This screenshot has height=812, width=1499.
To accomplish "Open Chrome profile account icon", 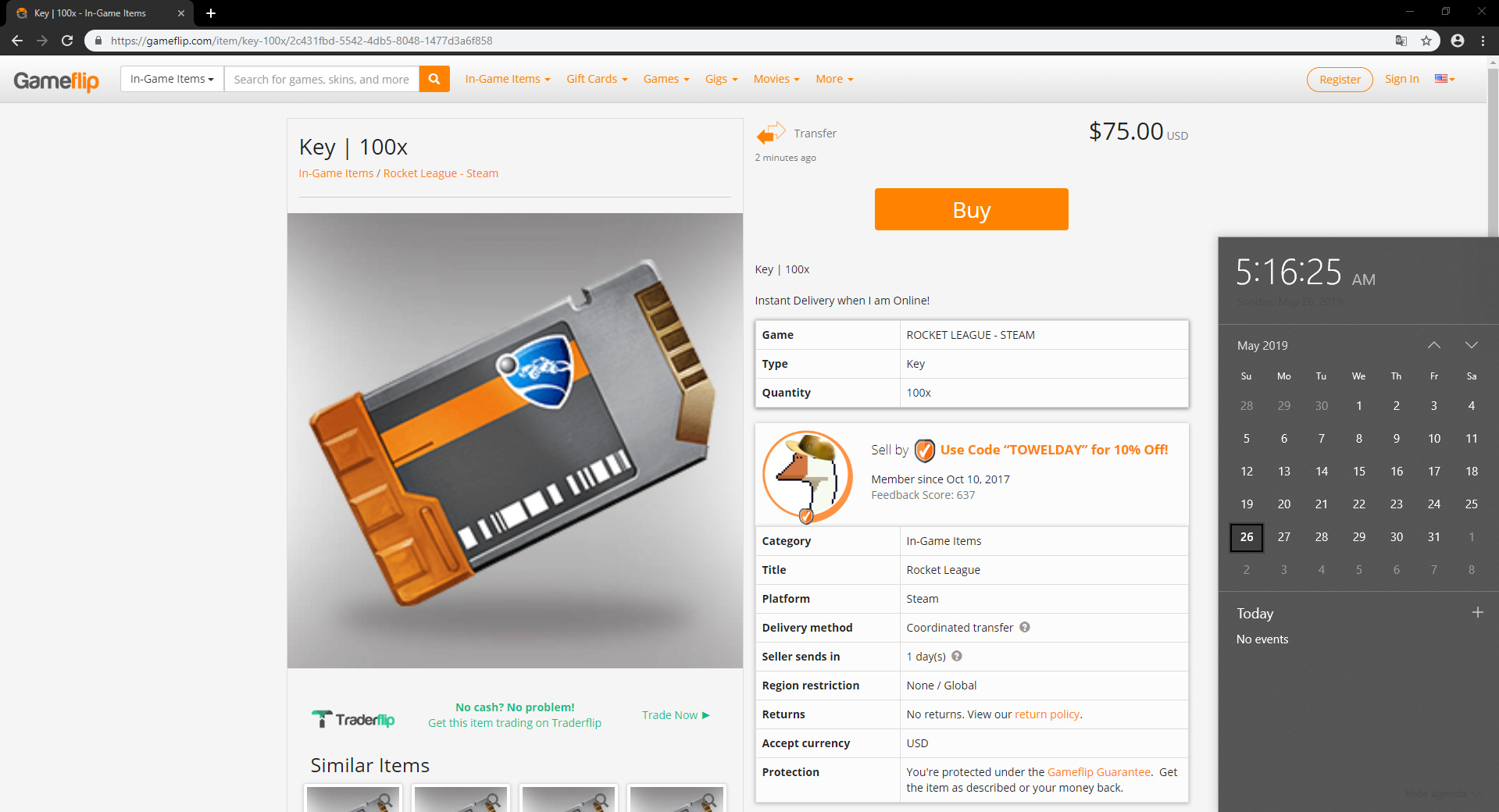I will (1458, 41).
